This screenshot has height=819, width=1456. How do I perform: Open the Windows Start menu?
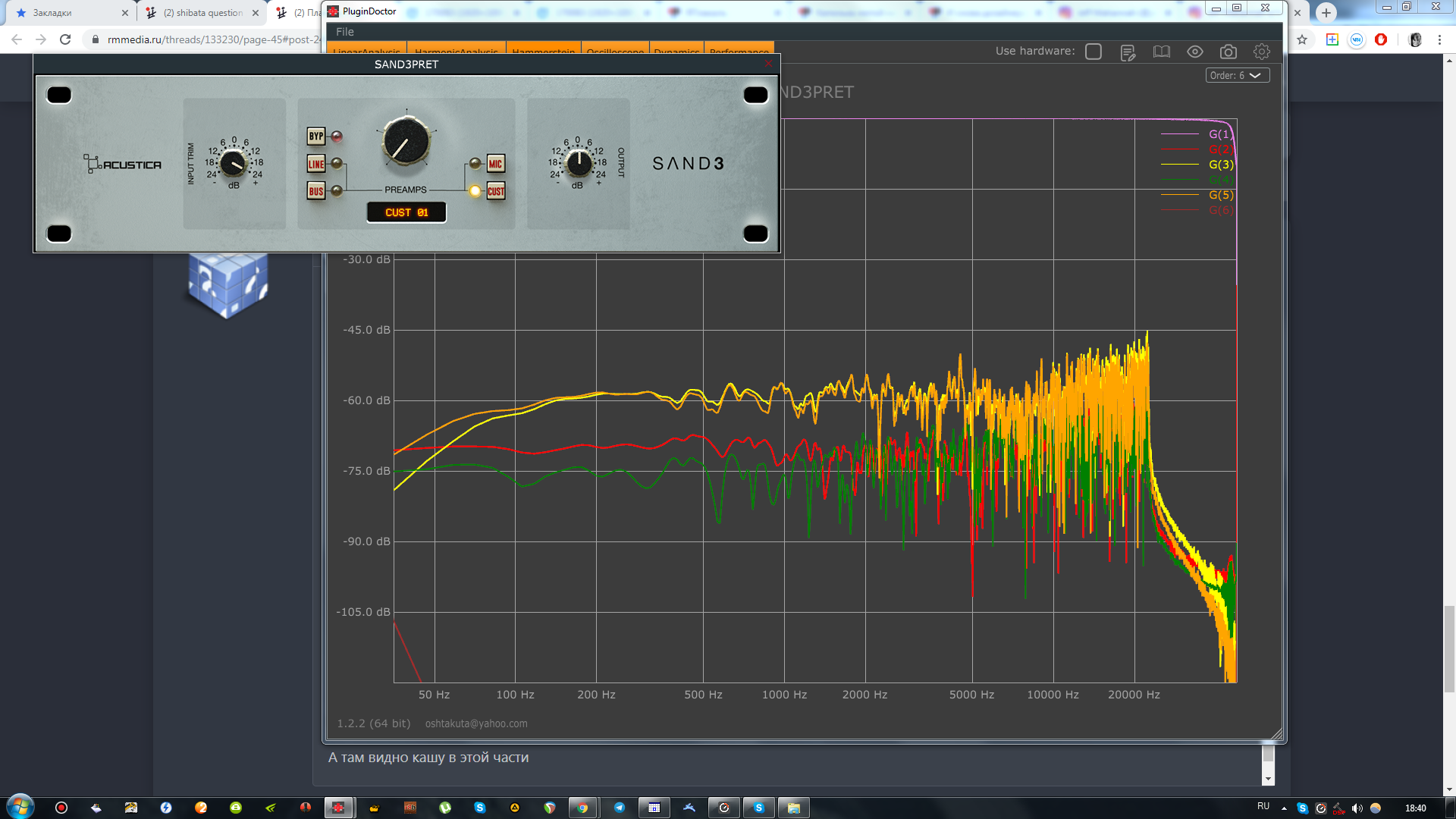coord(20,807)
